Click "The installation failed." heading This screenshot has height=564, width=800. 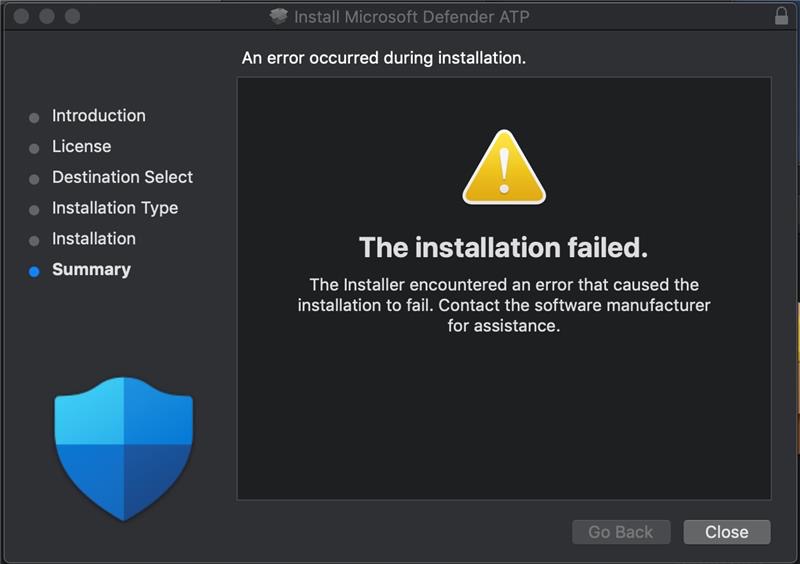click(x=504, y=248)
